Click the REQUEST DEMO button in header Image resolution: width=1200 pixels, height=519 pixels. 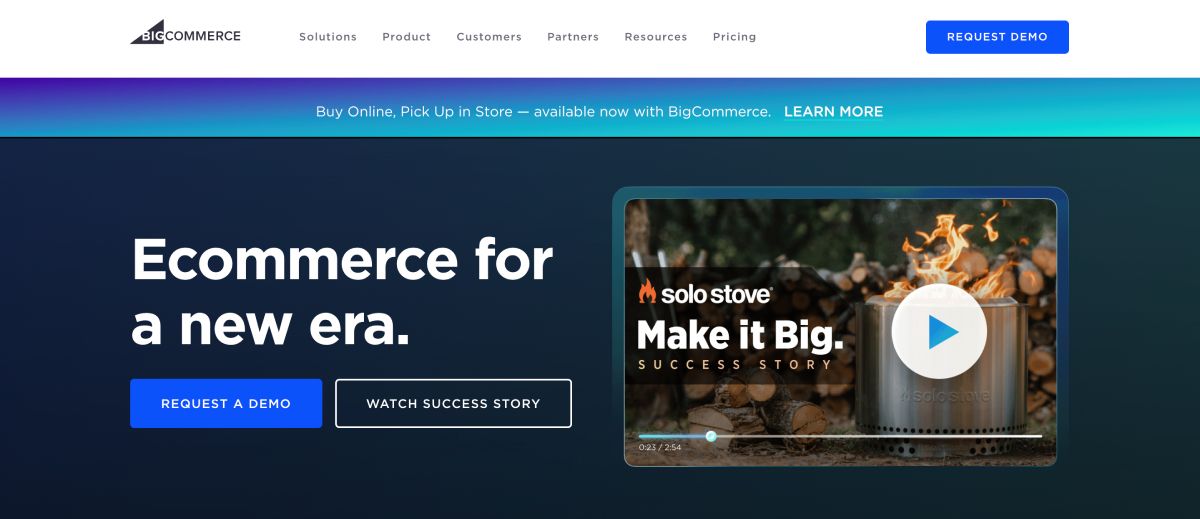[x=997, y=37]
